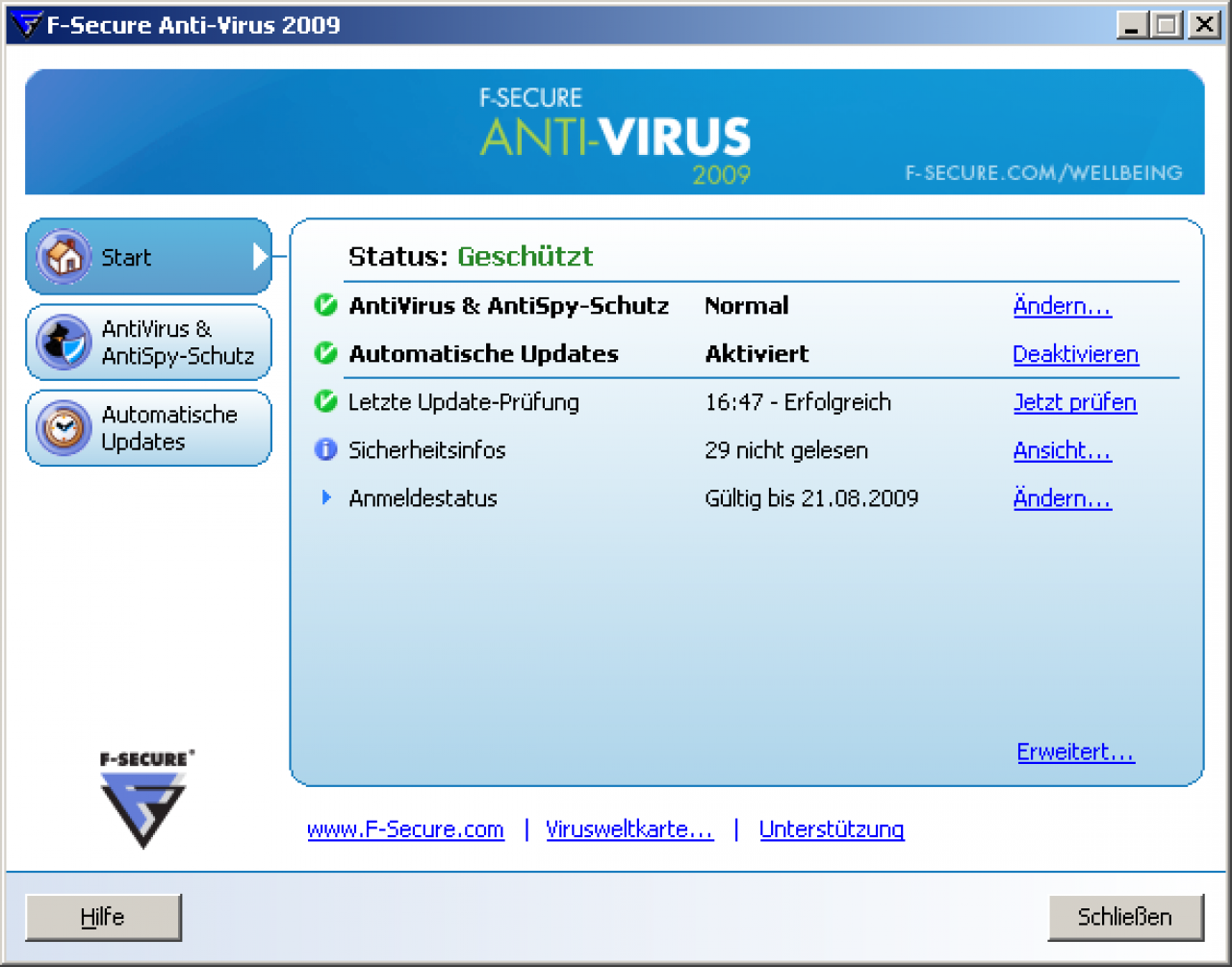The width and height of the screenshot is (1232, 967).
Task: Select the Start tab in sidebar
Action: point(148,257)
